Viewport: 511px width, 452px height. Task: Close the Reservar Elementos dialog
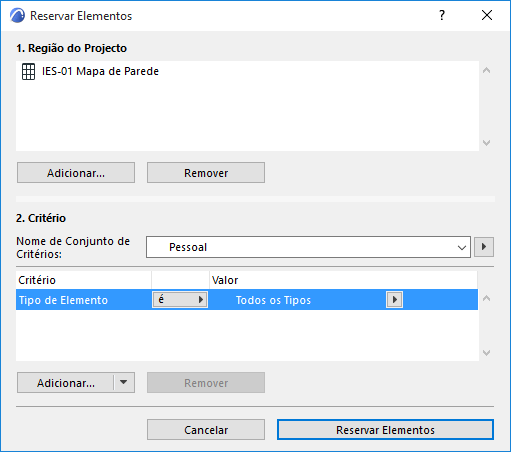coord(487,15)
